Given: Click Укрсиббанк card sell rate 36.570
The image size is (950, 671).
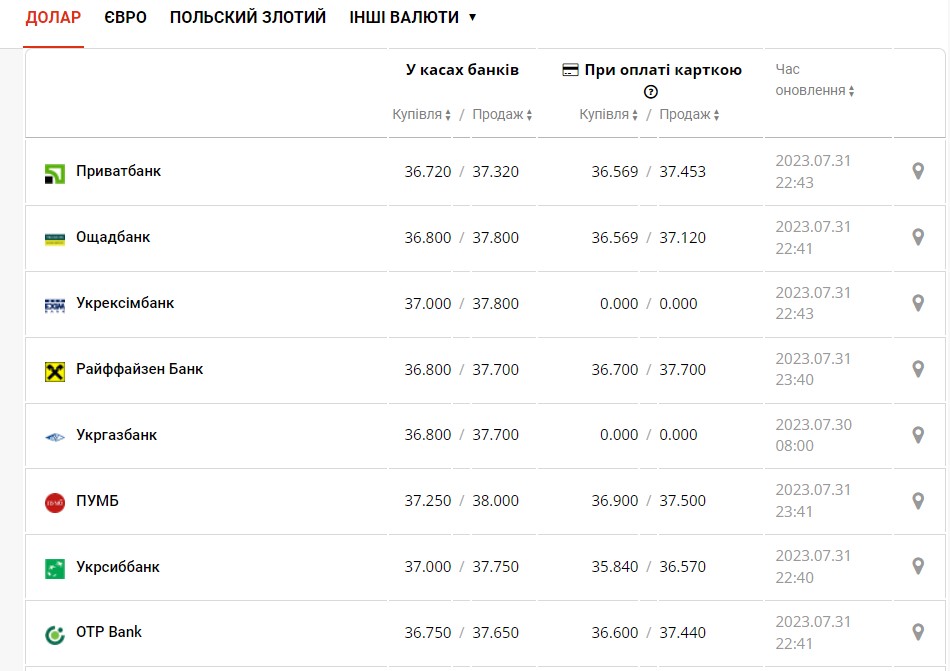Looking at the screenshot, I should [682, 567].
